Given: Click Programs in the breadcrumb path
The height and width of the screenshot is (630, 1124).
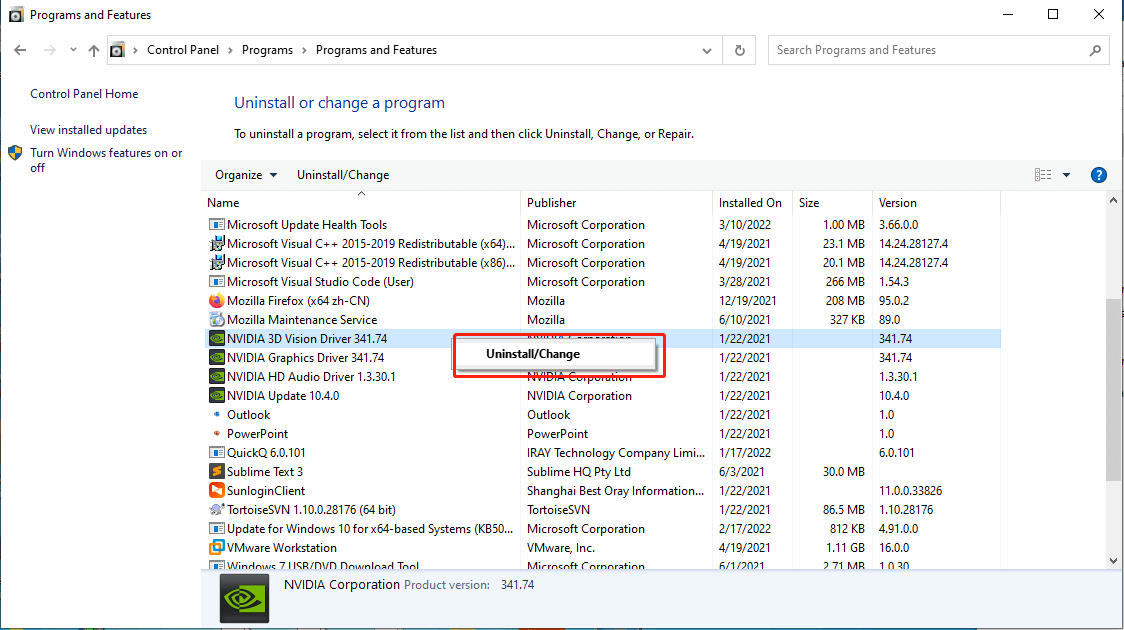Looking at the screenshot, I should (x=267, y=50).
